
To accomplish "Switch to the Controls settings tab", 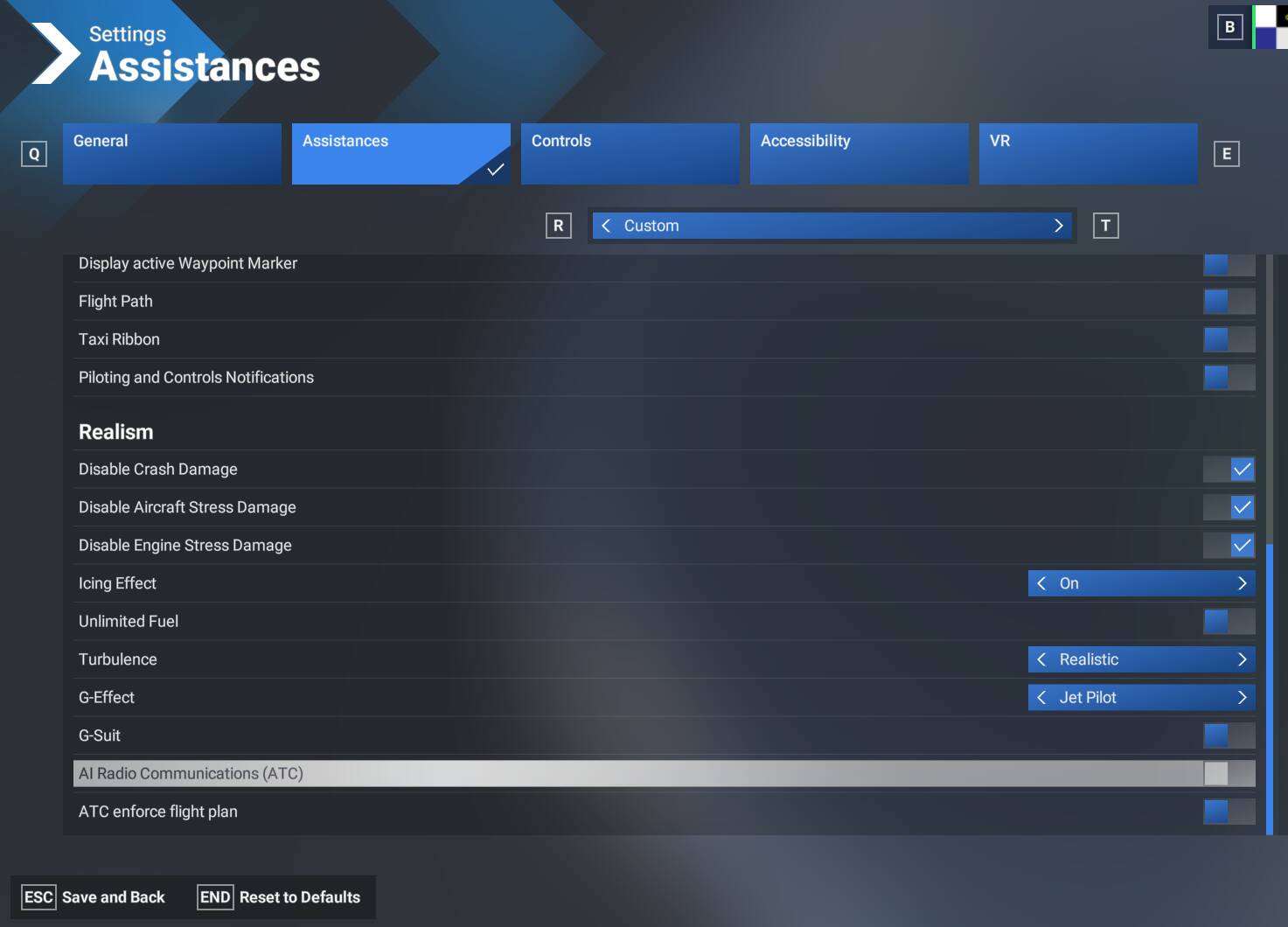I will coord(629,153).
